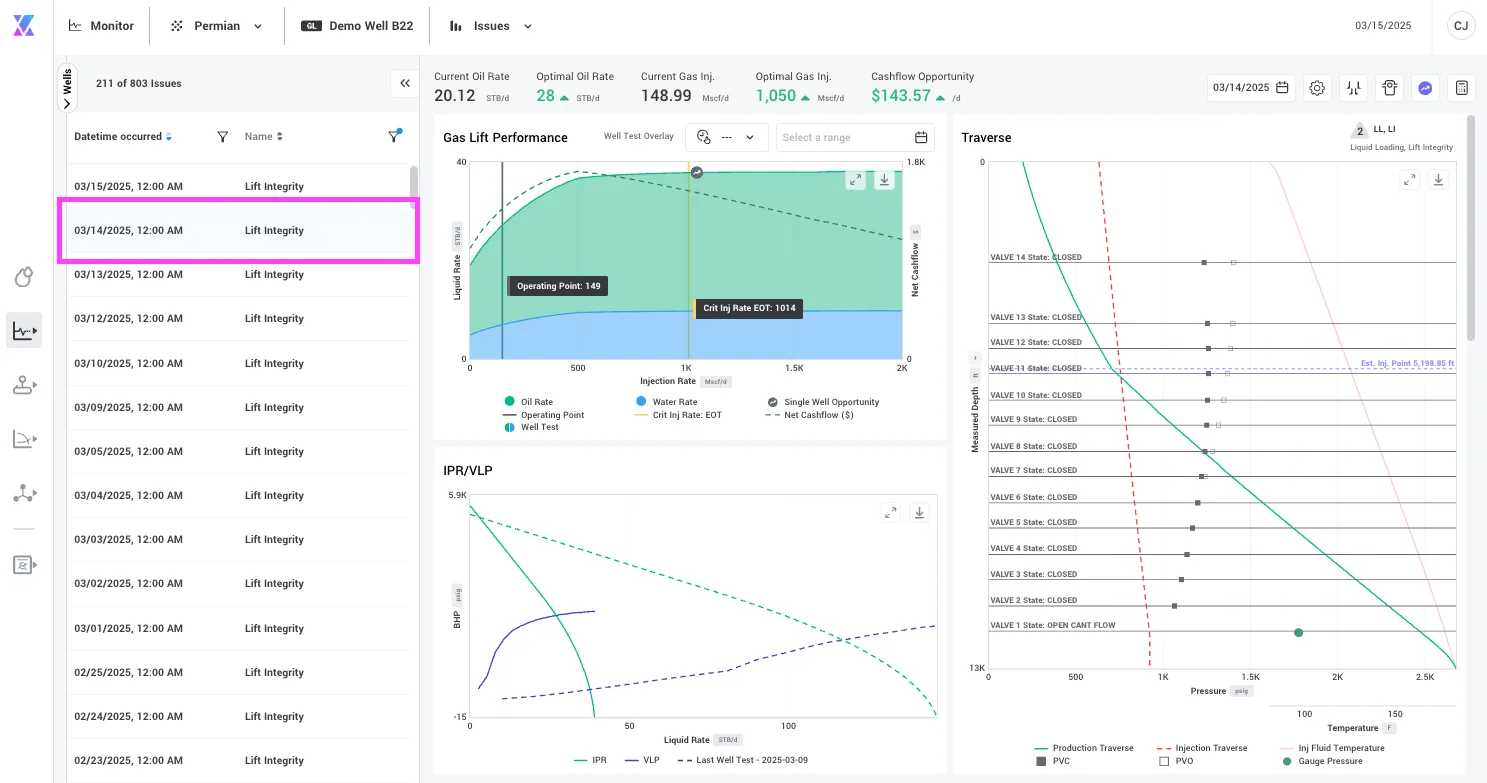Expand the Traverse chart fullscreen
This screenshot has height=783, width=1487.
[1409, 180]
